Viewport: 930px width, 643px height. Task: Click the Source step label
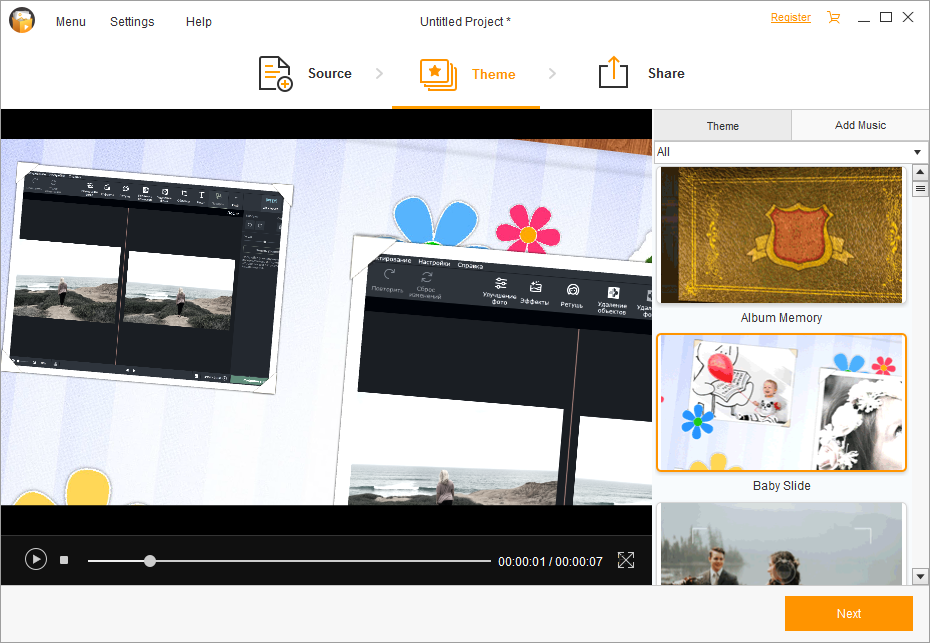330,74
